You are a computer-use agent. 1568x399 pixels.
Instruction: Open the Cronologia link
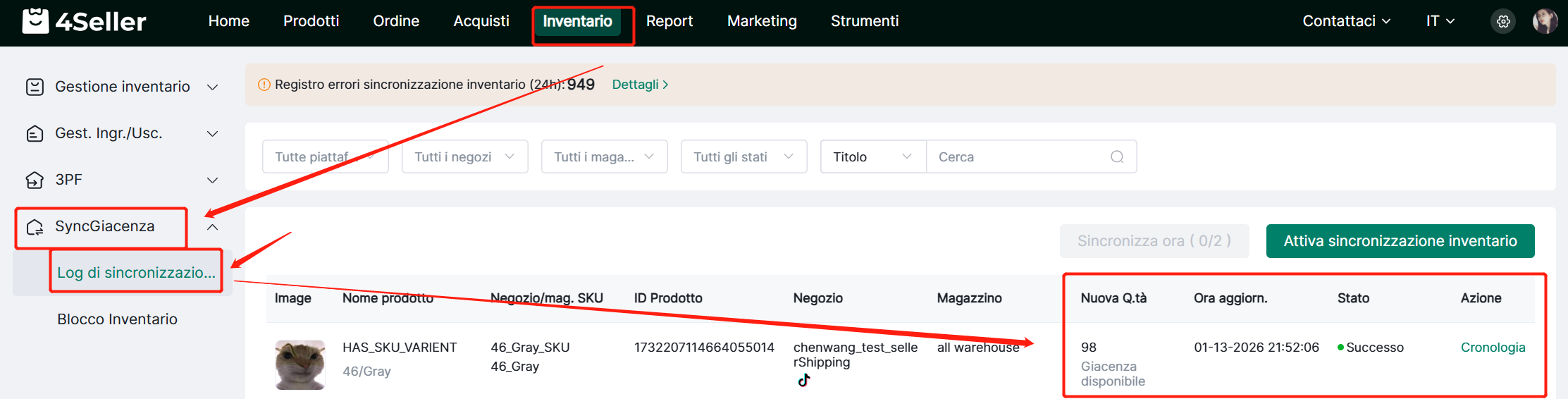click(x=1493, y=348)
